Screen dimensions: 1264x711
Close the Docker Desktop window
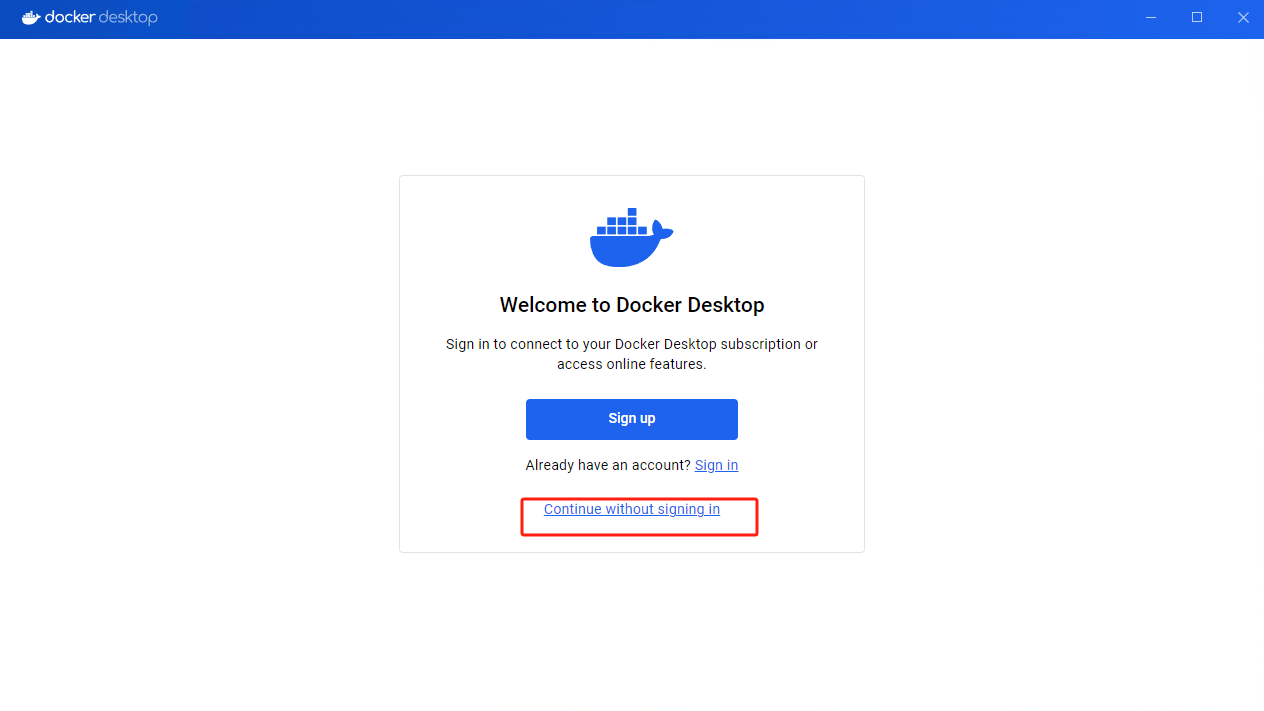pyautogui.click(x=1243, y=17)
